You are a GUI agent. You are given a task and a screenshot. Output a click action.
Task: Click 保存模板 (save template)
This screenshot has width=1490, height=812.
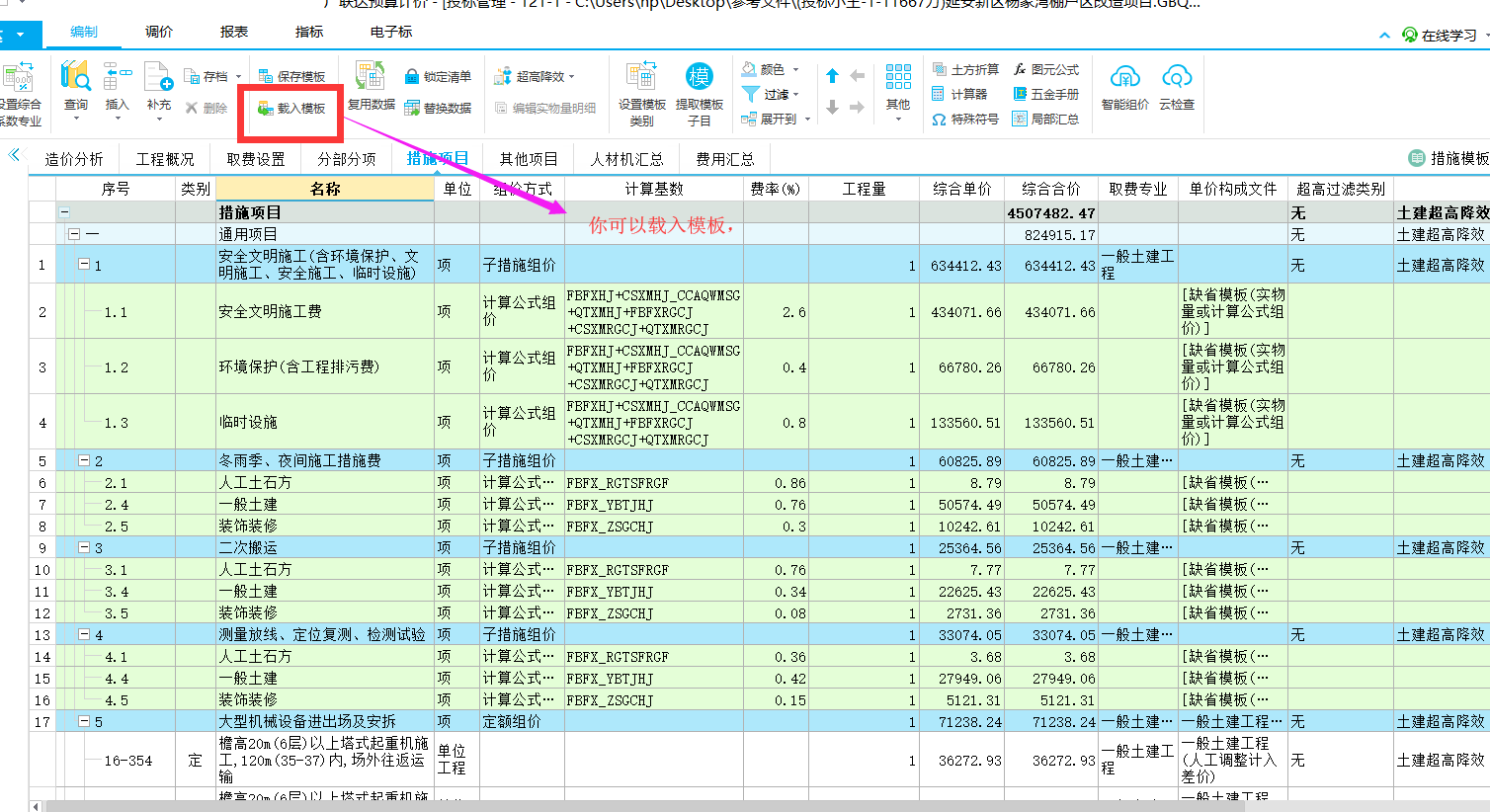(291, 76)
